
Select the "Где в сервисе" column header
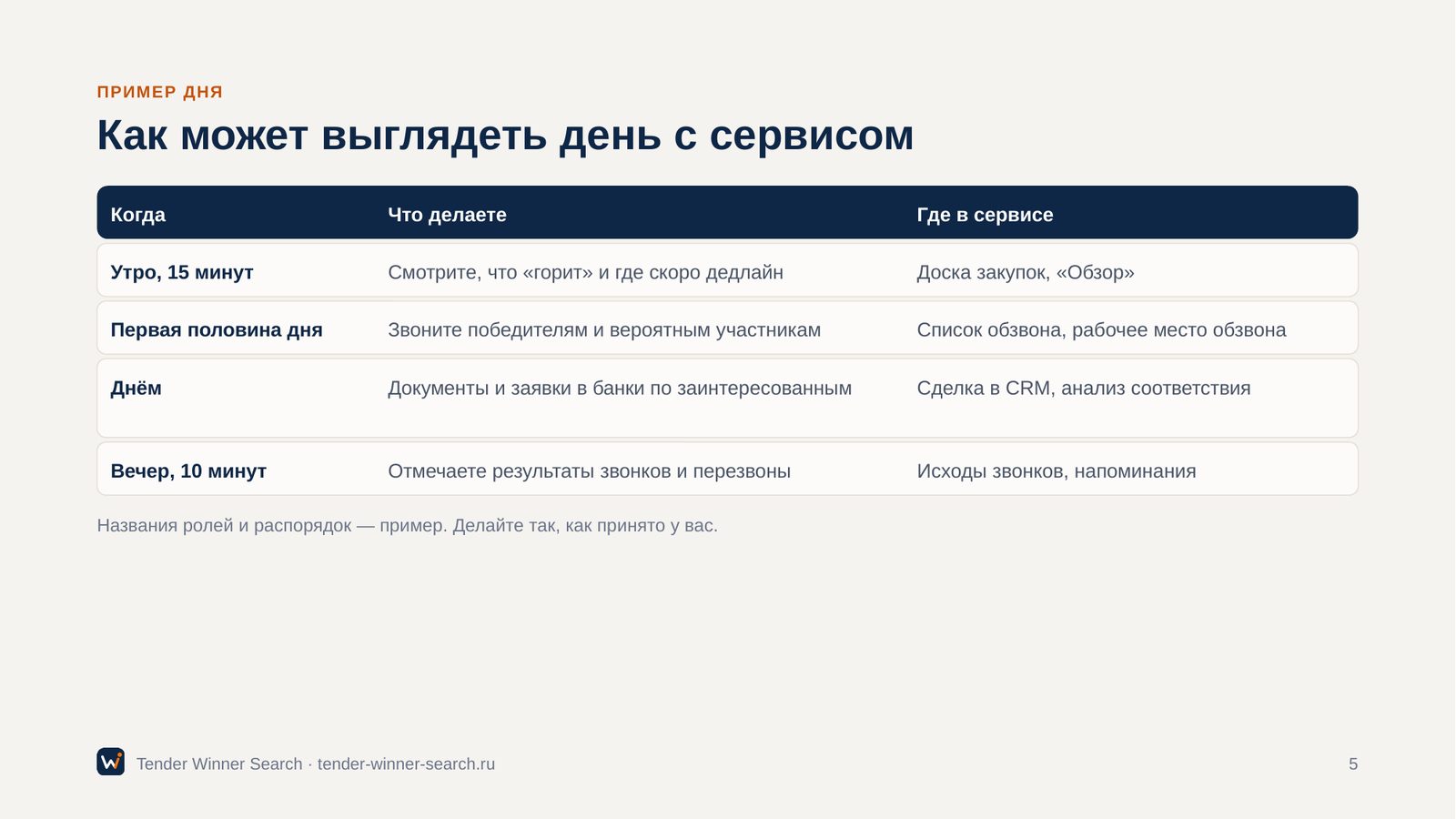985,215
